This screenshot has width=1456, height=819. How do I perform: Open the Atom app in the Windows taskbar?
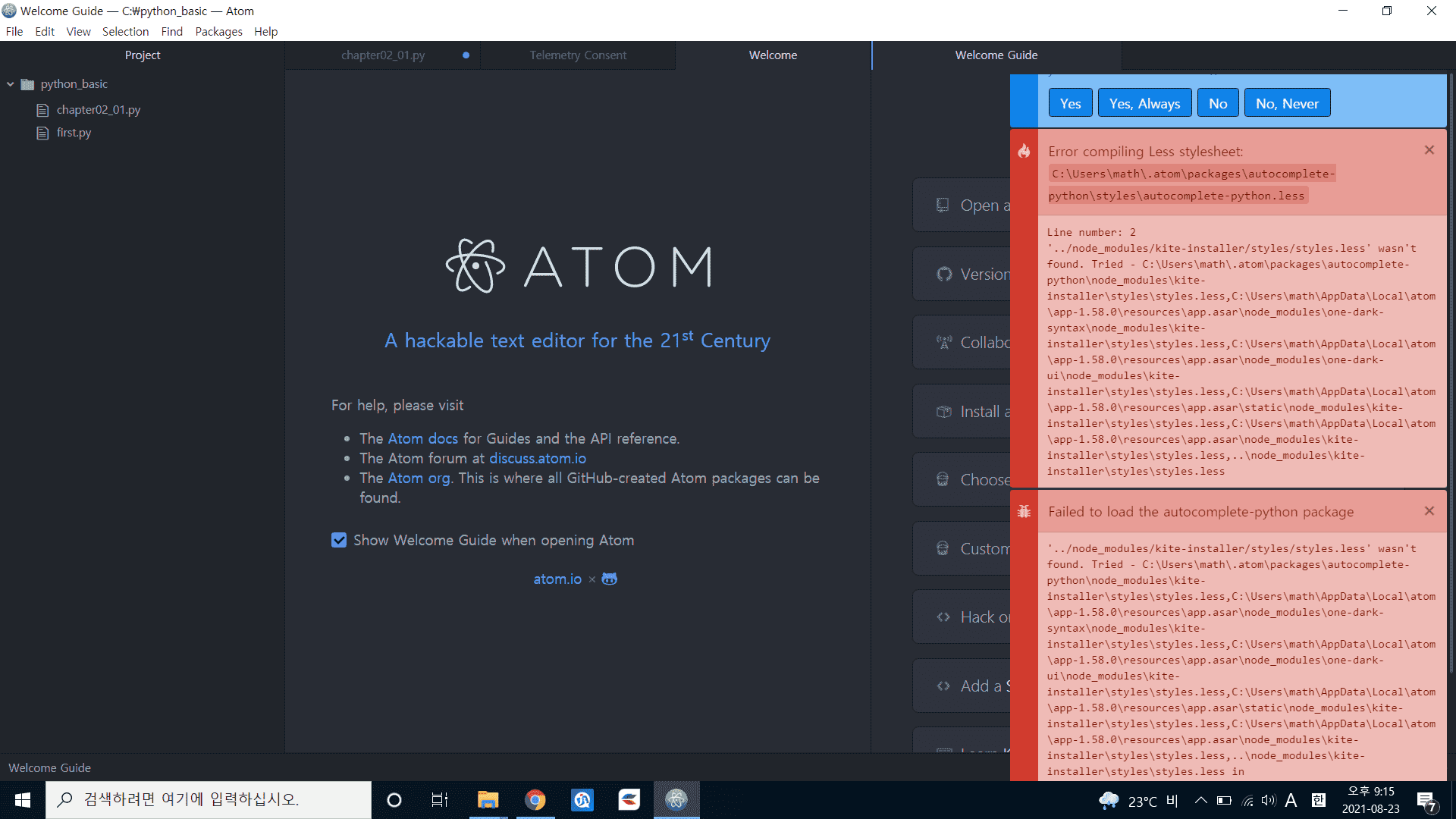676,799
